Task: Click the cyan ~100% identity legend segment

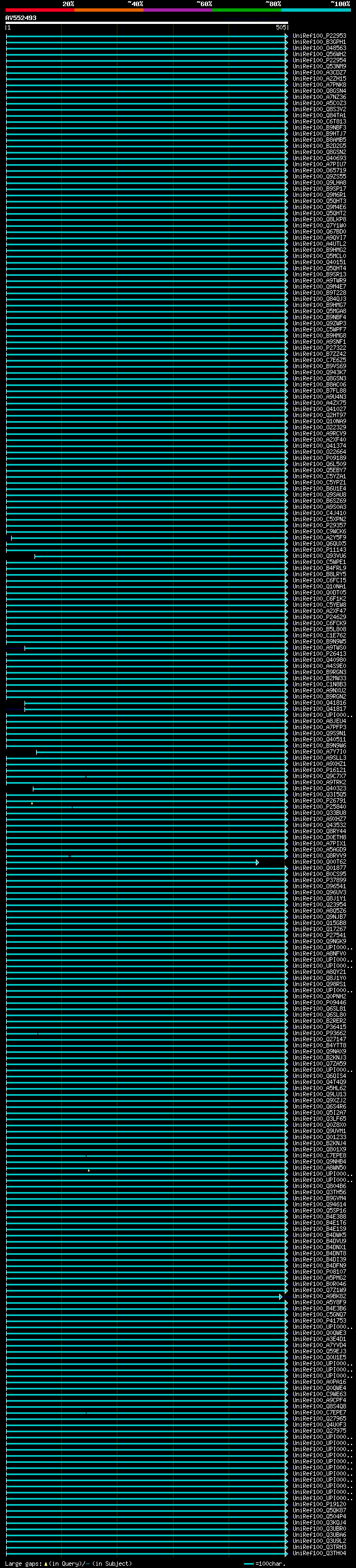Action: (316, 10)
